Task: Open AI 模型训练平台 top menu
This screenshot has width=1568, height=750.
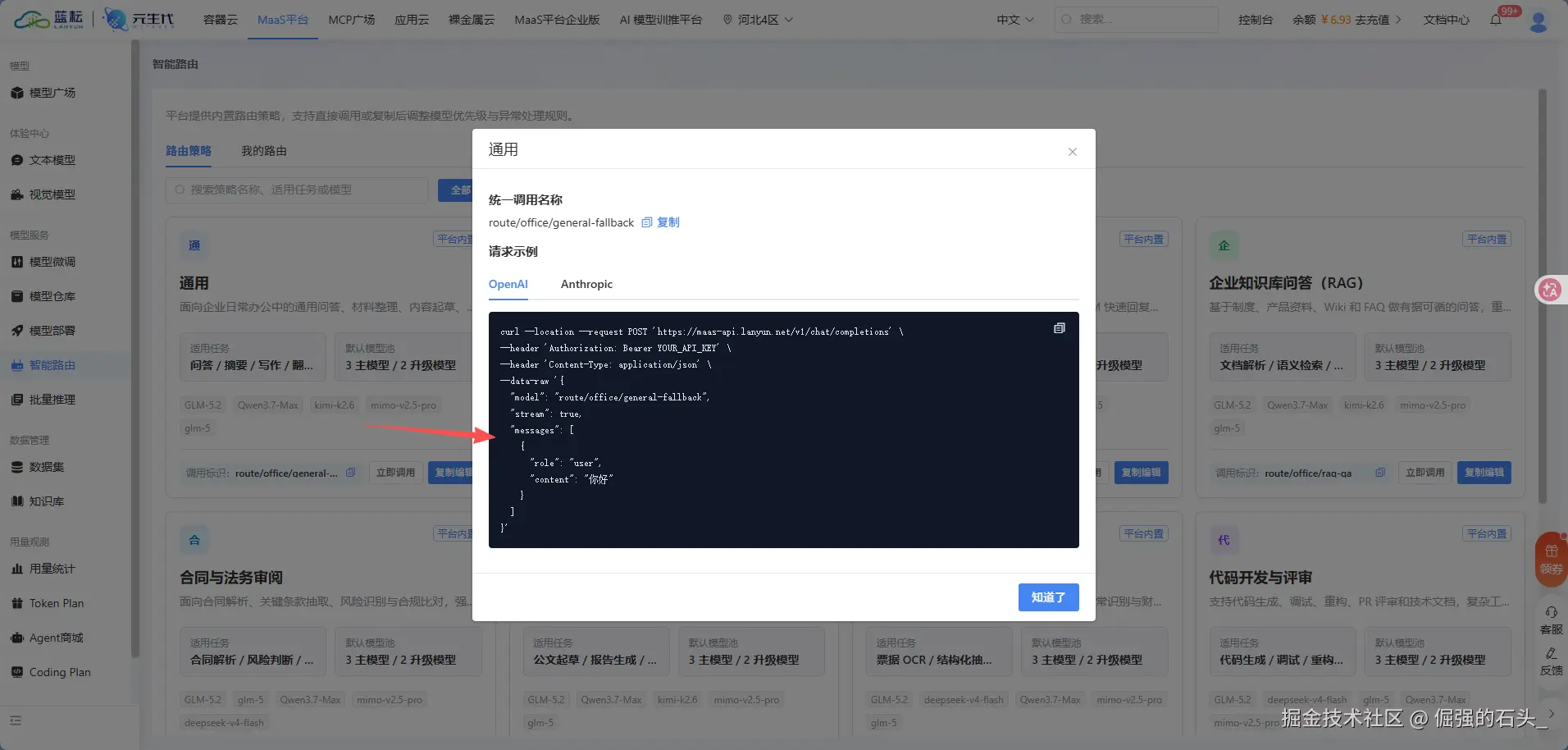Action: pyautogui.click(x=661, y=20)
